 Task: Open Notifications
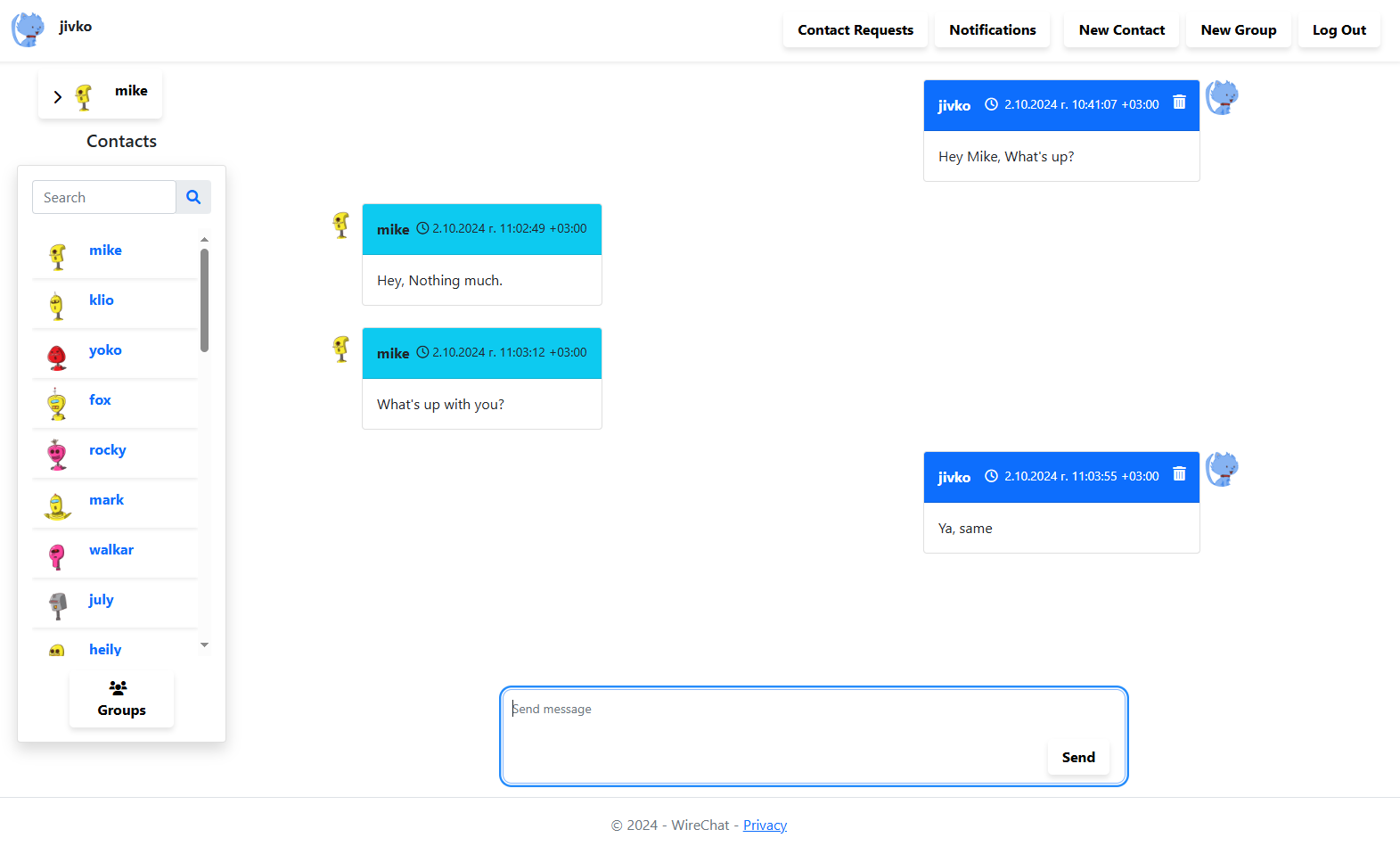pos(993,30)
